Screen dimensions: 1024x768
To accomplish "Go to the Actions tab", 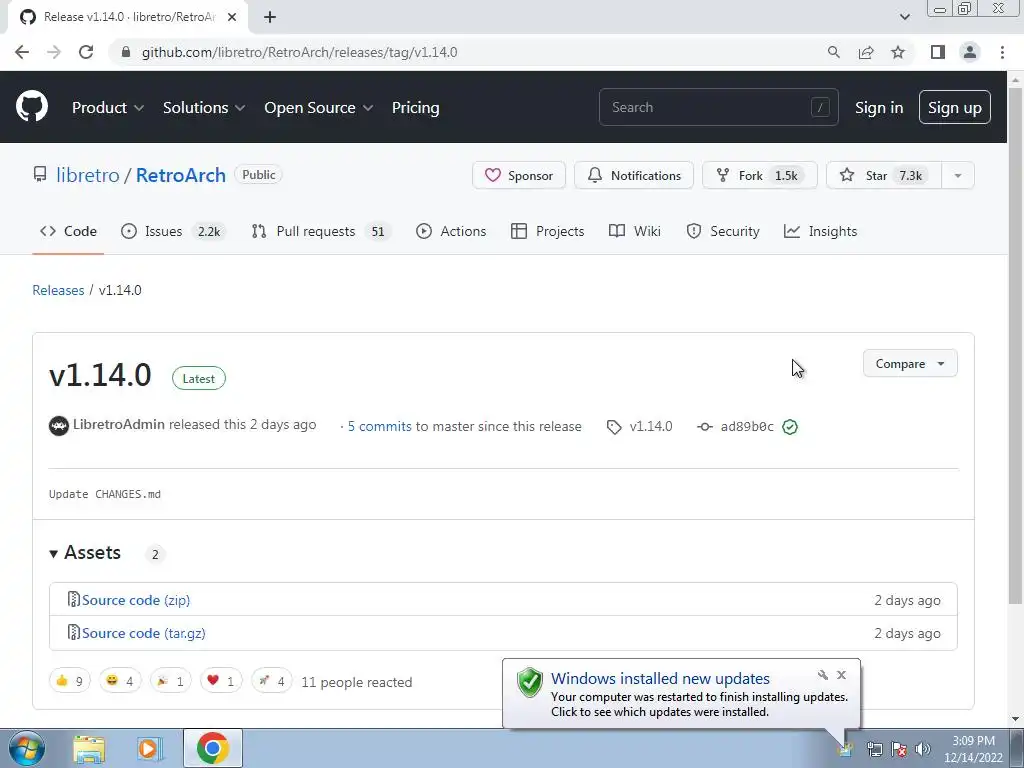I will pyautogui.click(x=451, y=231).
